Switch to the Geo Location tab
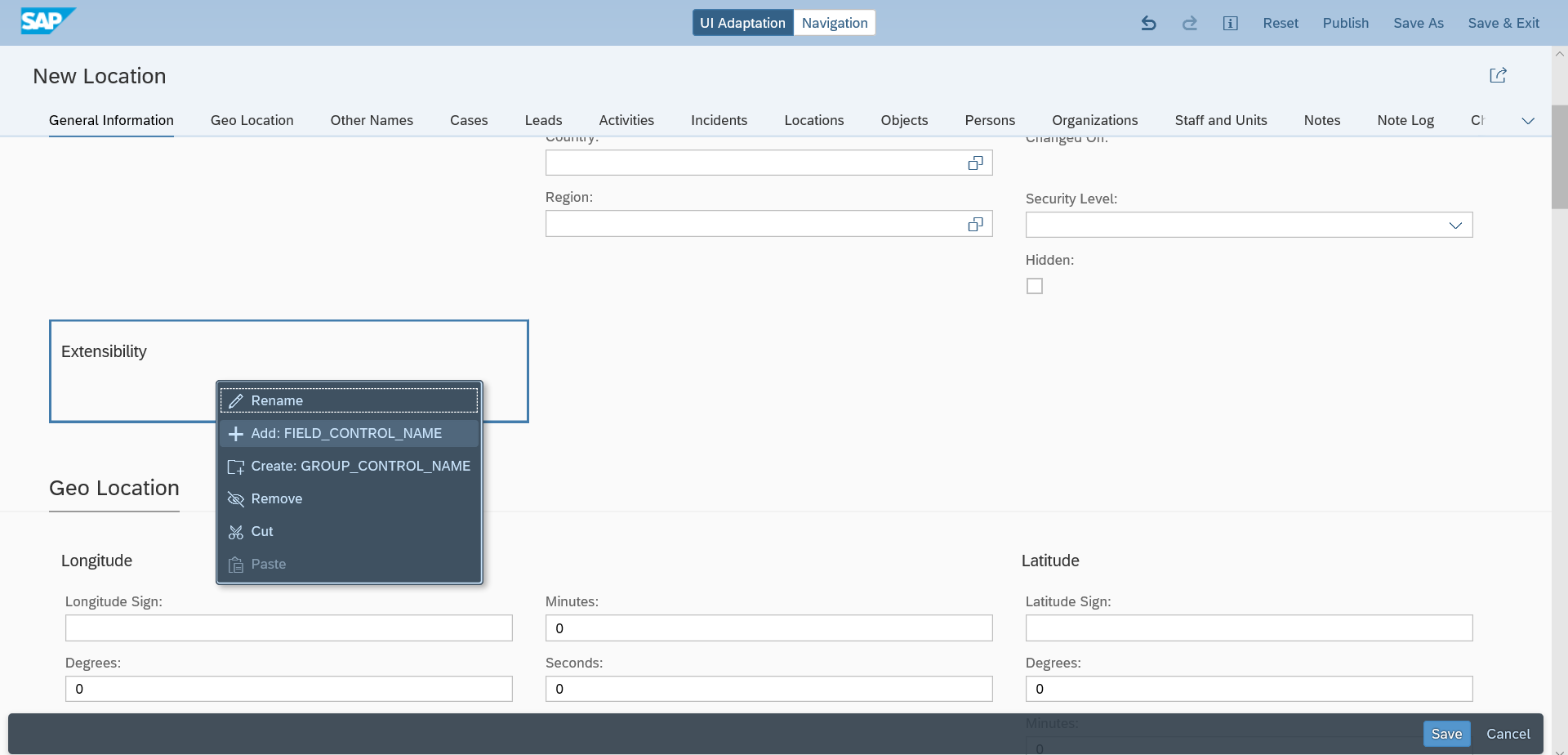The width and height of the screenshot is (1568, 755). click(x=252, y=119)
